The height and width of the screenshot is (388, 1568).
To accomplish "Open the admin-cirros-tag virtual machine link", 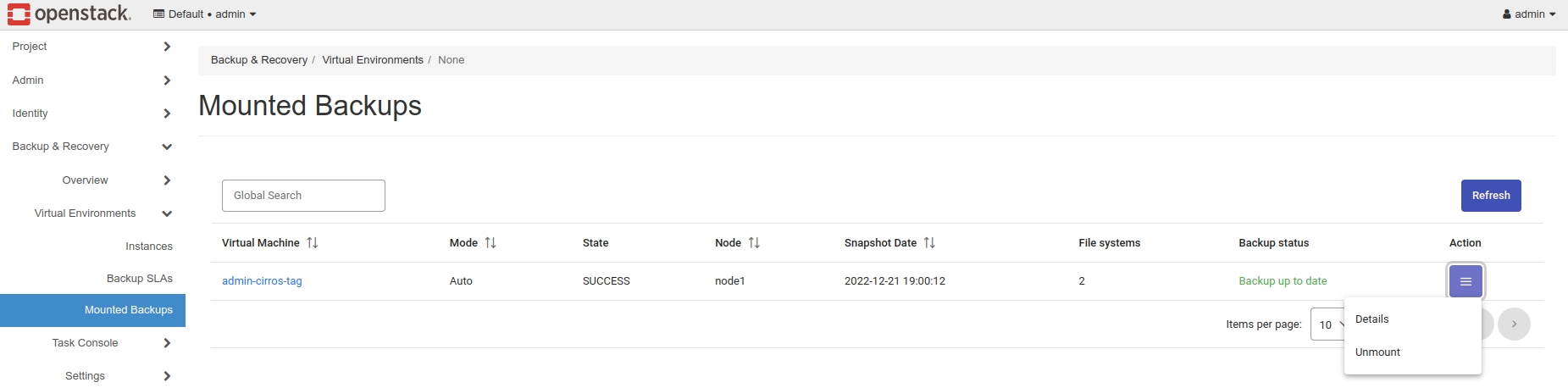I will (262, 281).
